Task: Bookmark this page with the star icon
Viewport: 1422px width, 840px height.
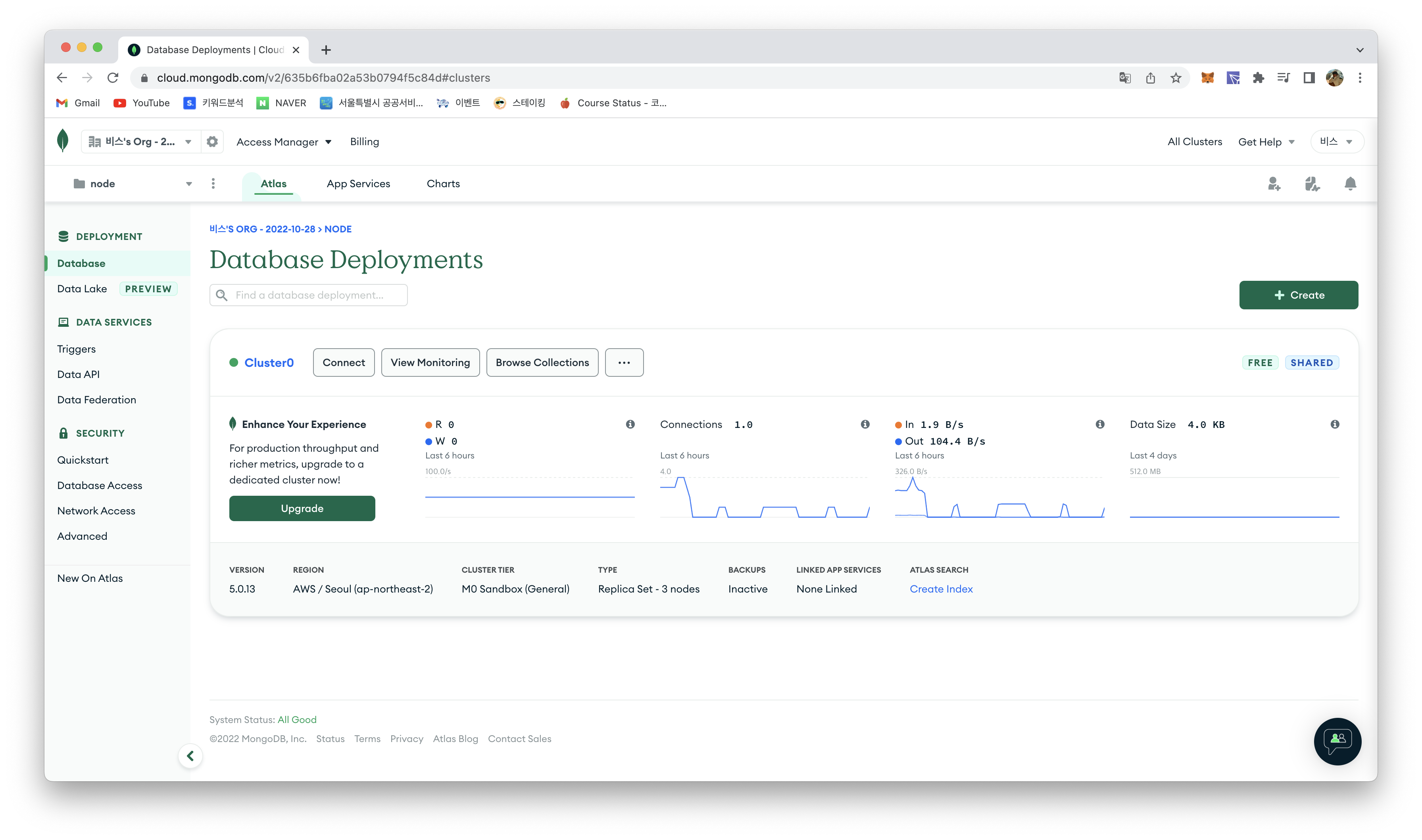Action: coord(1176,78)
